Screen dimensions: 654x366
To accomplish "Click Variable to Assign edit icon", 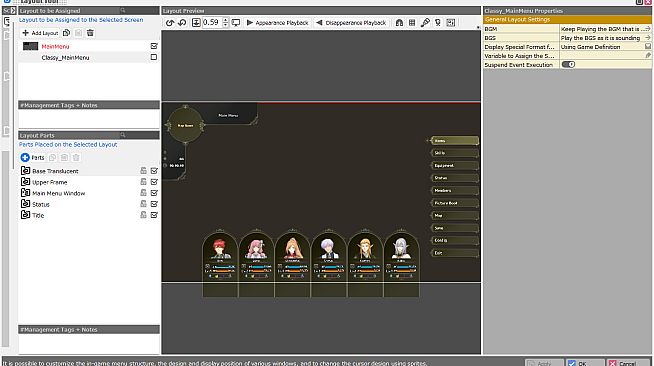I will pos(647,55).
